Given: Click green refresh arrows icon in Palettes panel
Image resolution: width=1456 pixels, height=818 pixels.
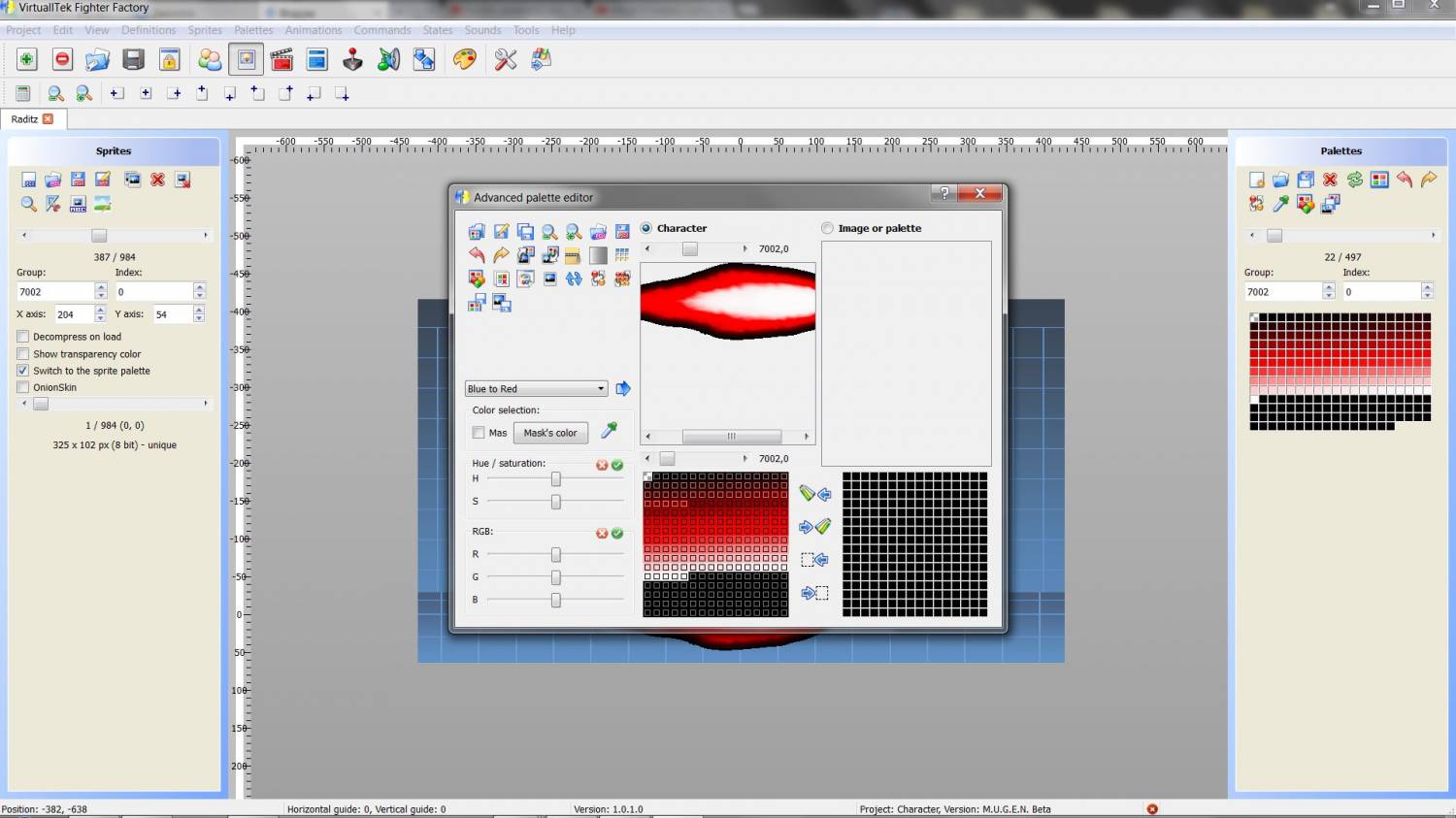Looking at the screenshot, I should (1355, 180).
